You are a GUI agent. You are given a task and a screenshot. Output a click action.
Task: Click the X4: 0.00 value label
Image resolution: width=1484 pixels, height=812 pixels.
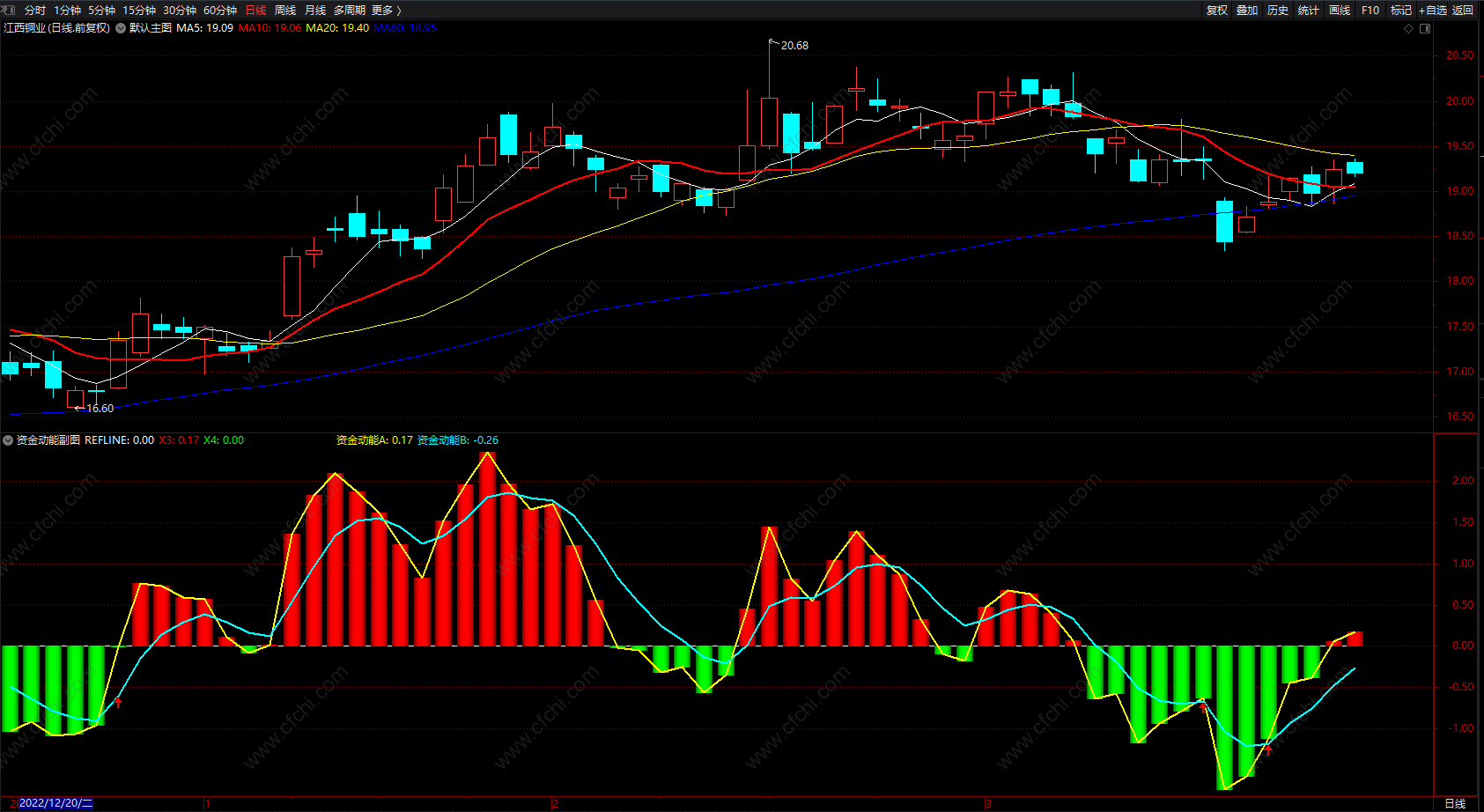pos(224,440)
